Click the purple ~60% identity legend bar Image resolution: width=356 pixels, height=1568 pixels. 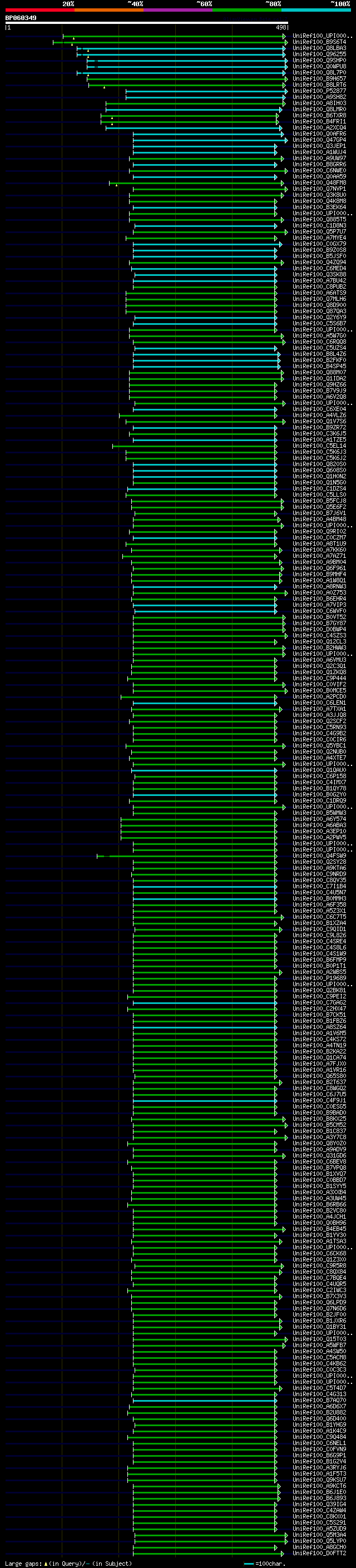(177, 10)
